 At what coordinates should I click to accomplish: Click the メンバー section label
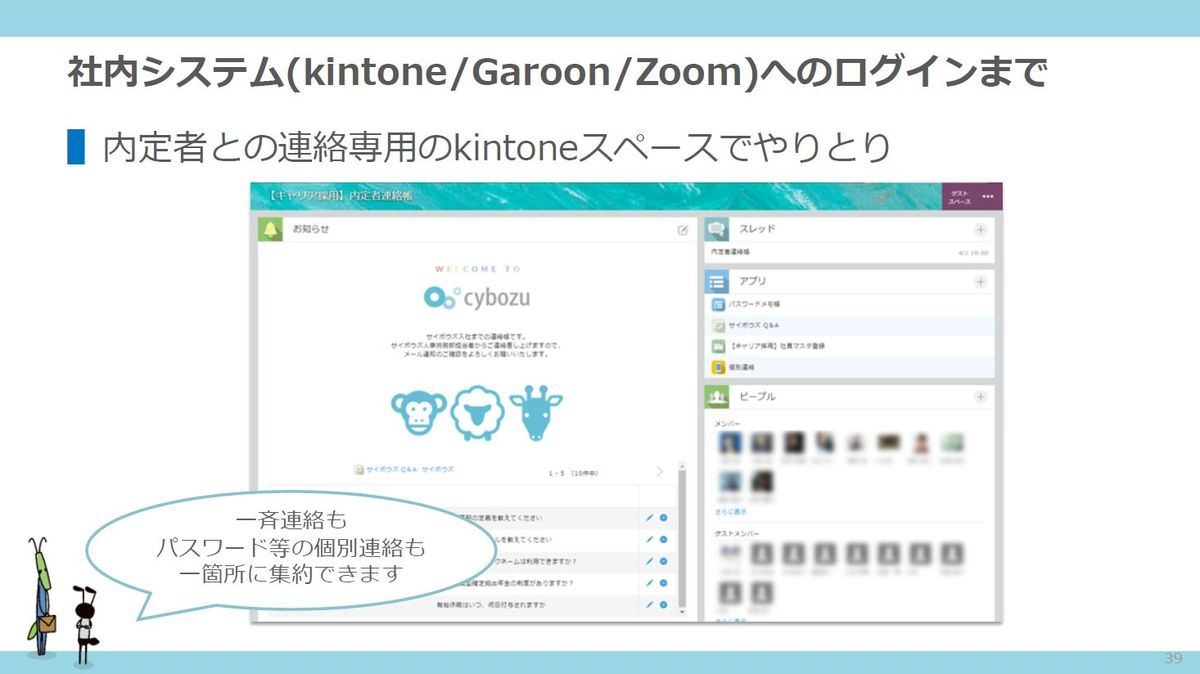coord(728,424)
